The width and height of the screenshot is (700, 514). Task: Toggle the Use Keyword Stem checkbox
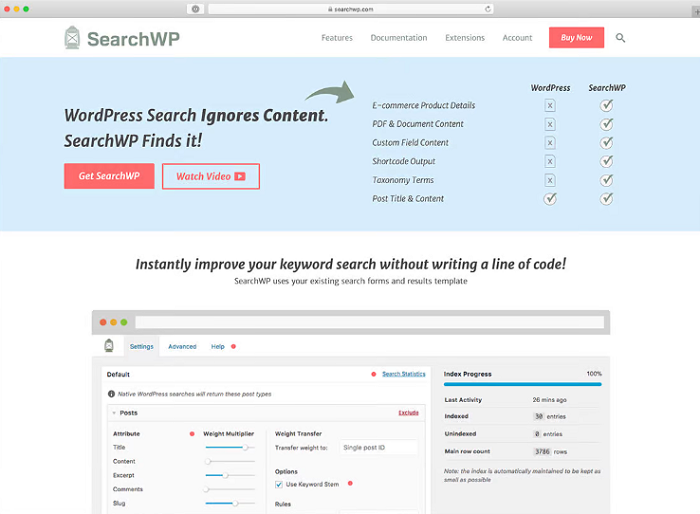279,485
